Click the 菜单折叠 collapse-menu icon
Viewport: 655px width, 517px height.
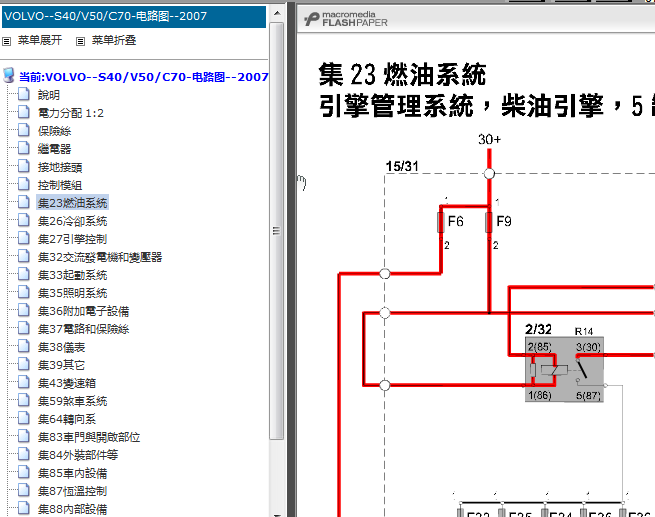tap(80, 41)
